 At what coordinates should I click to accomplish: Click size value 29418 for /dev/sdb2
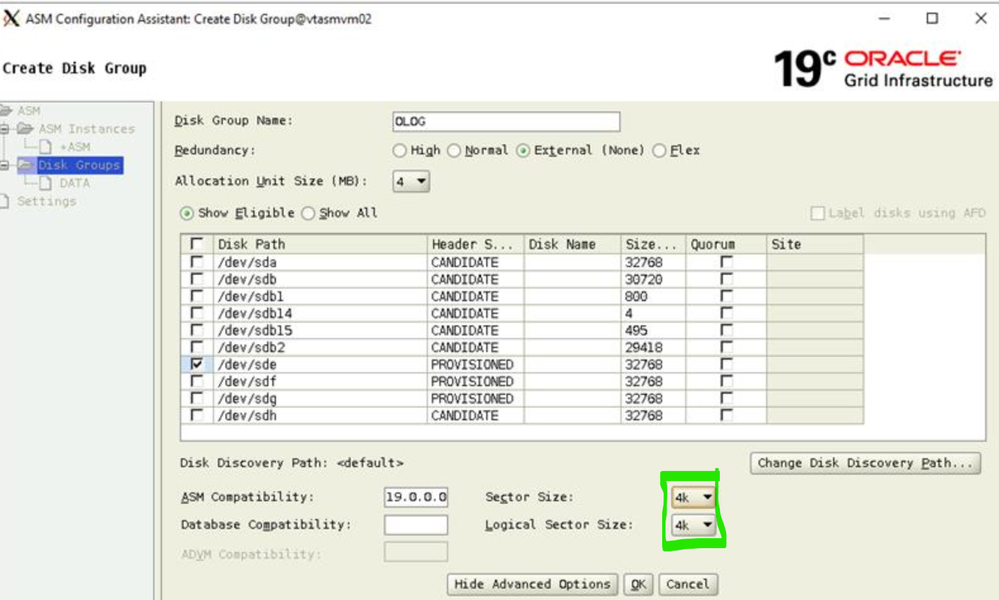pyautogui.click(x=643, y=348)
